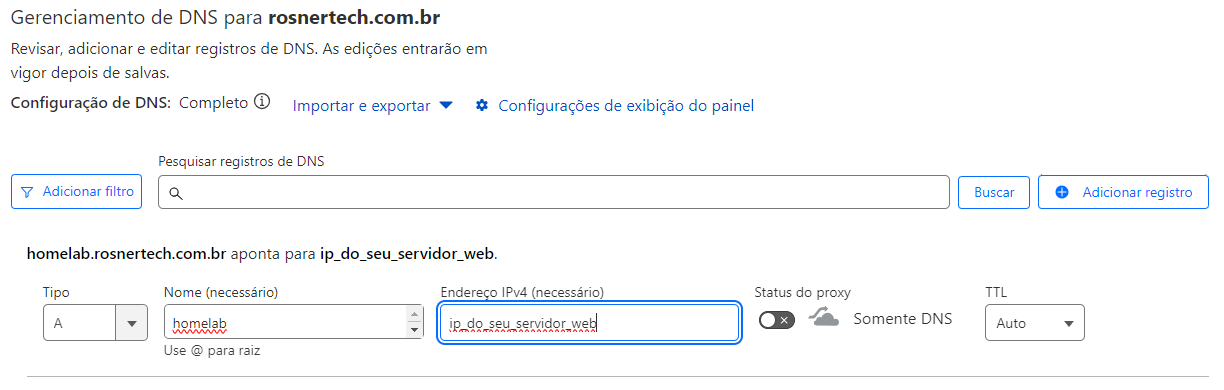Click the up arrow in Nome field

(x=416, y=315)
